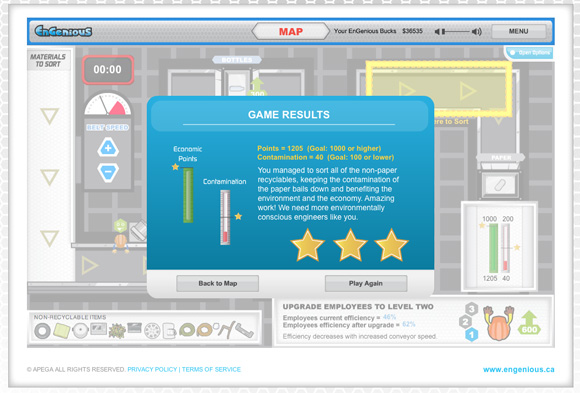Click the EnGenious logo

tap(63, 31)
